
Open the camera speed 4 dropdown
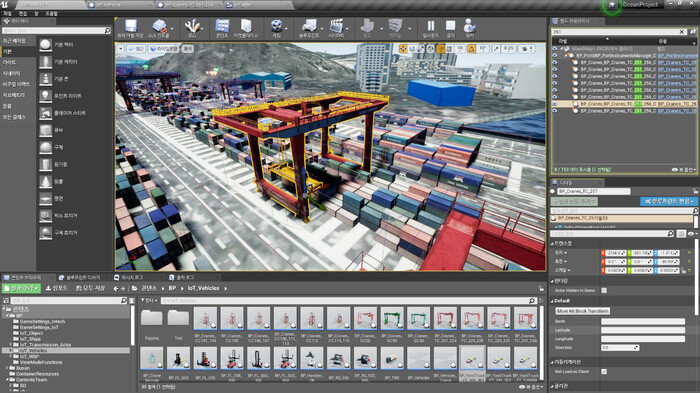[x=528, y=49]
